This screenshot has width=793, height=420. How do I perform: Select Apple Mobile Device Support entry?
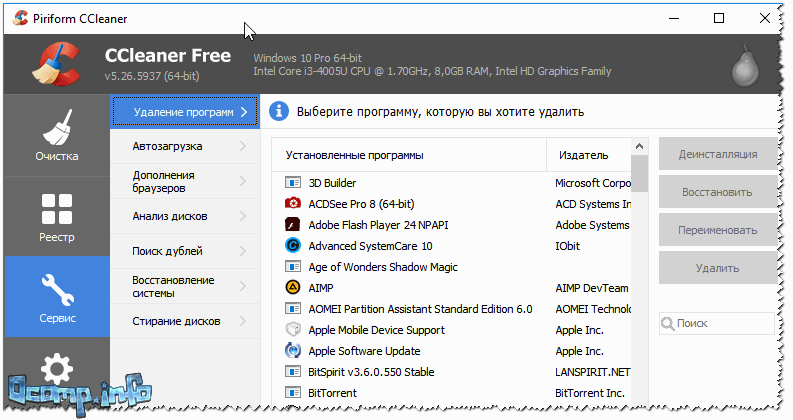coord(376,330)
